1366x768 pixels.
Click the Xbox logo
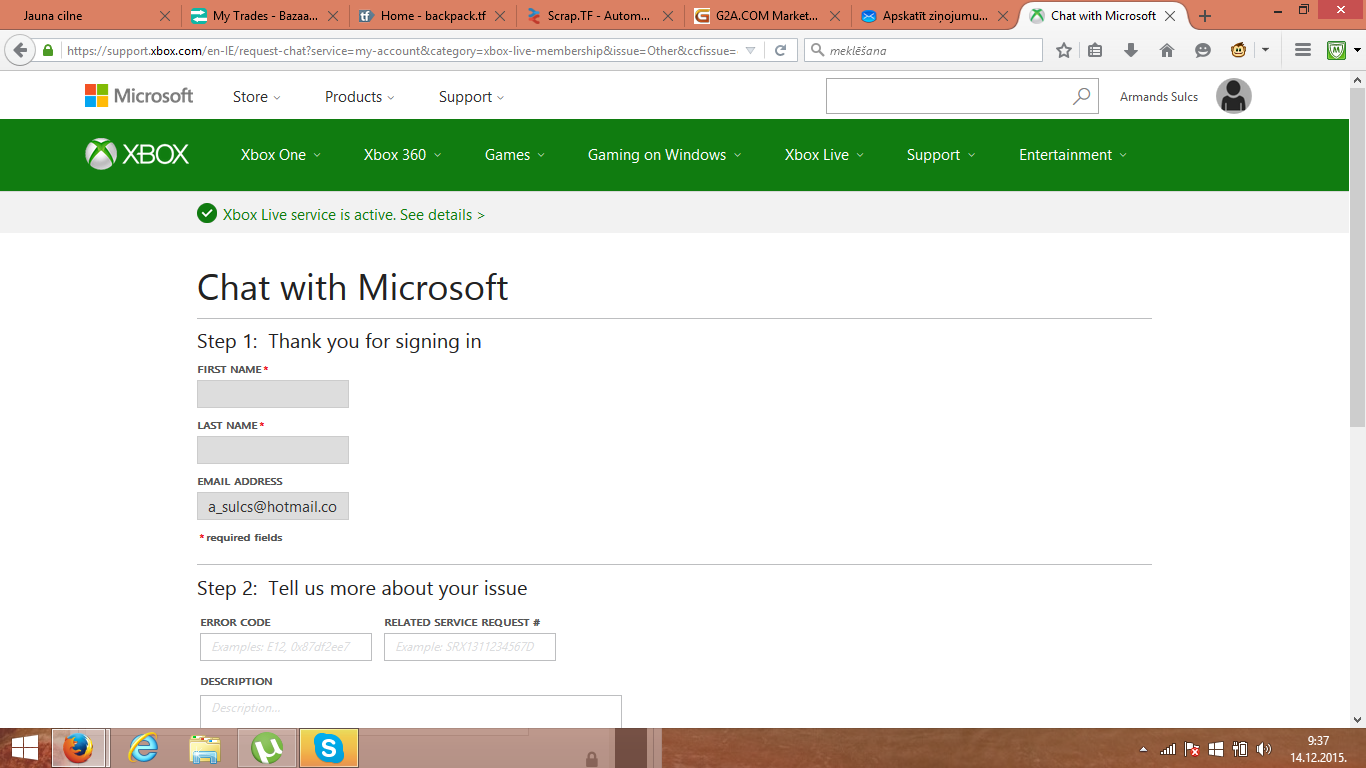[137, 154]
